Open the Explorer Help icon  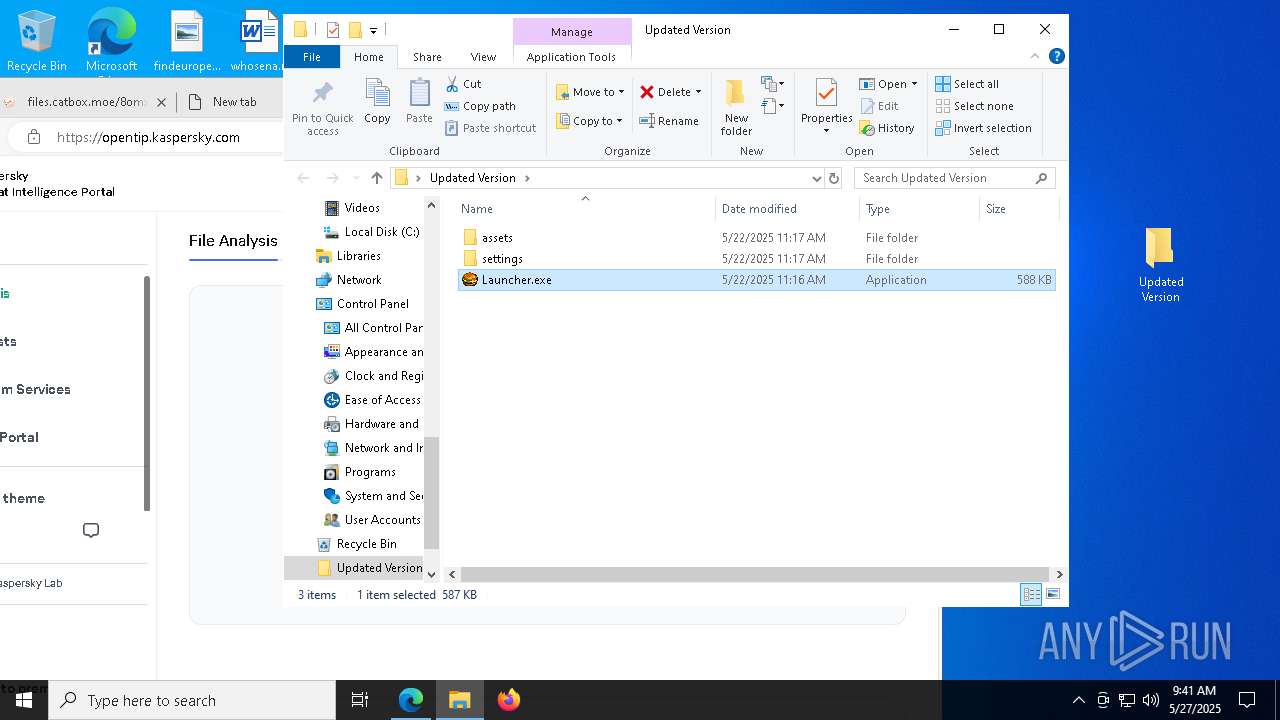click(1057, 56)
